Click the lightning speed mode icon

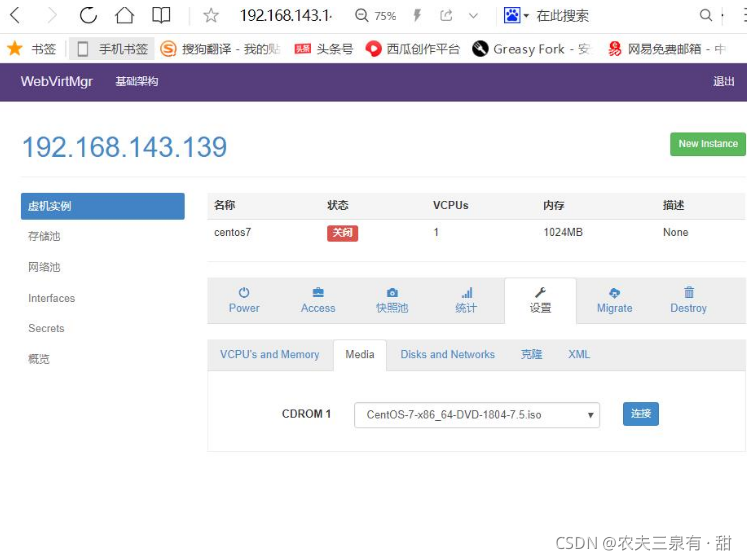(x=417, y=16)
